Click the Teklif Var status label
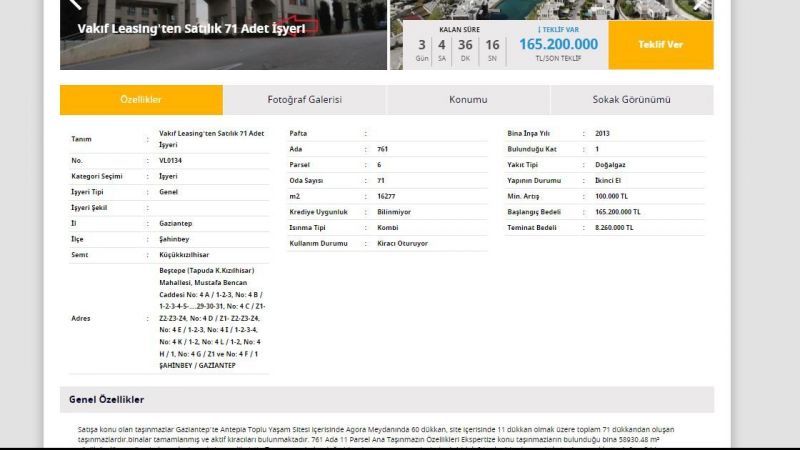Screen dimensions: 800x450 click(x=558, y=30)
